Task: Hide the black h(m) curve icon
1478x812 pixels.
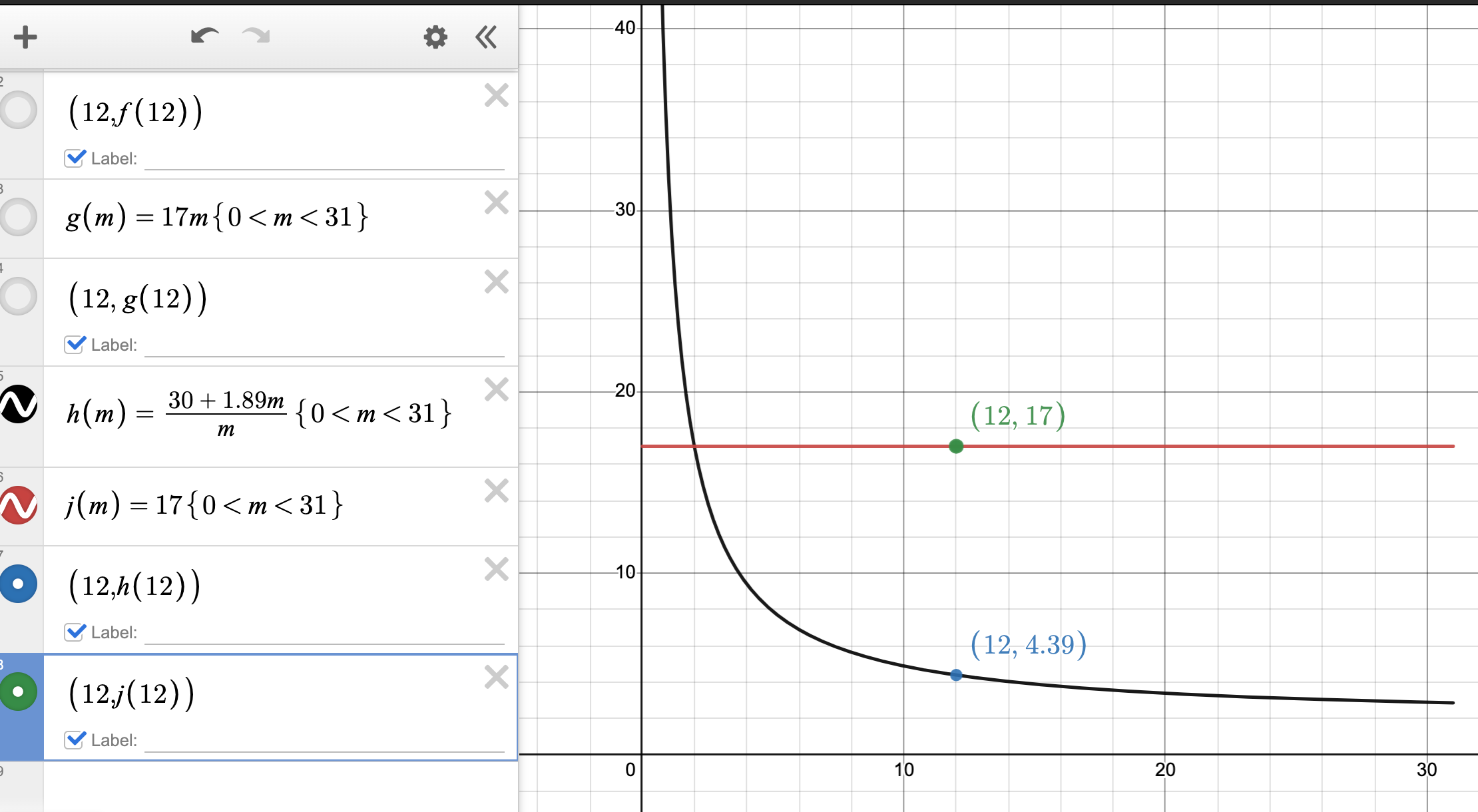Action: point(19,404)
